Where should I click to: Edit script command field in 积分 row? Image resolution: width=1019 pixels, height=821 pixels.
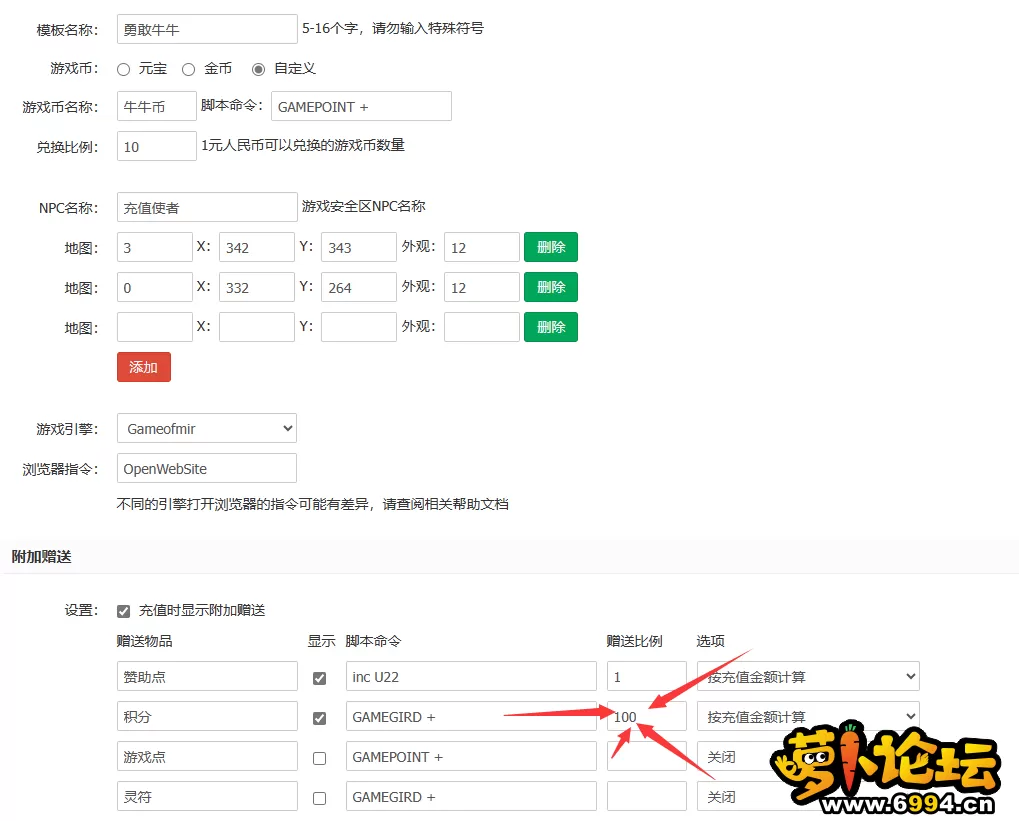(x=471, y=716)
